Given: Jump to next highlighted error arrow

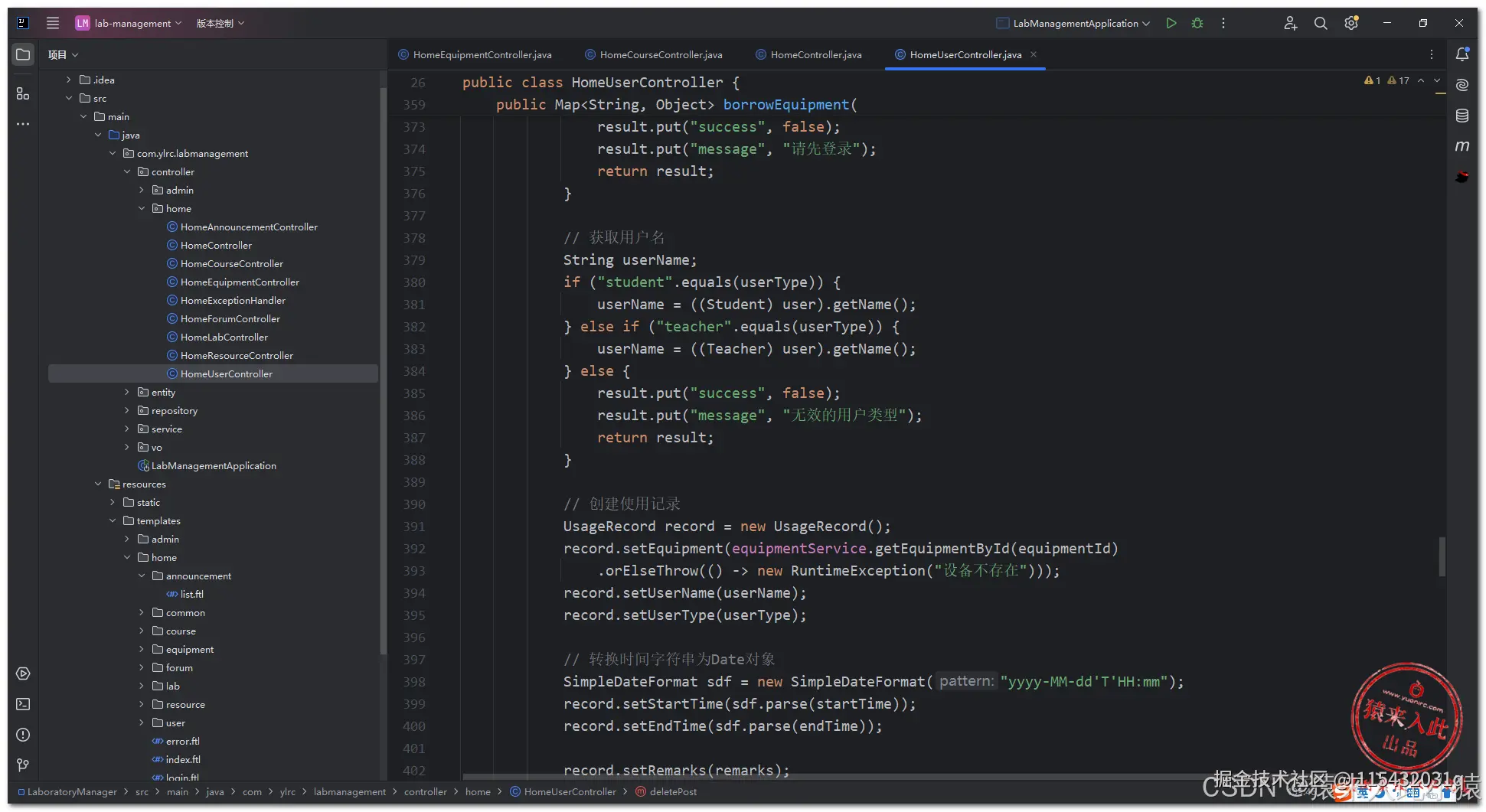Looking at the screenshot, I should pyautogui.click(x=1437, y=80).
